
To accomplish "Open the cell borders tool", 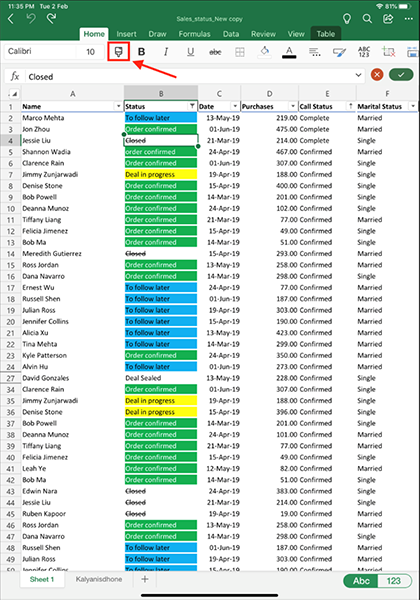I will (240, 52).
